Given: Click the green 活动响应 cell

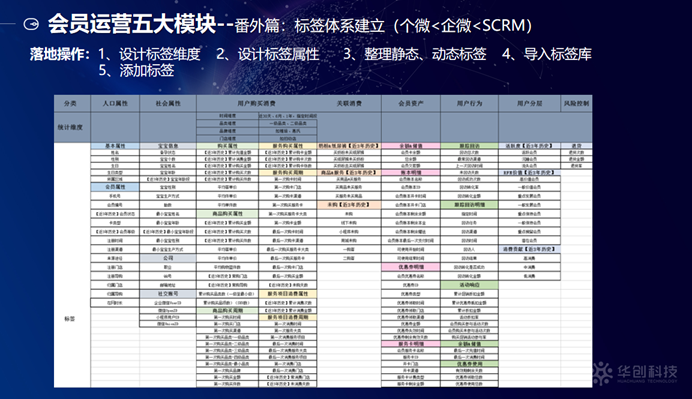Looking at the screenshot, I should pyautogui.click(x=470, y=285).
